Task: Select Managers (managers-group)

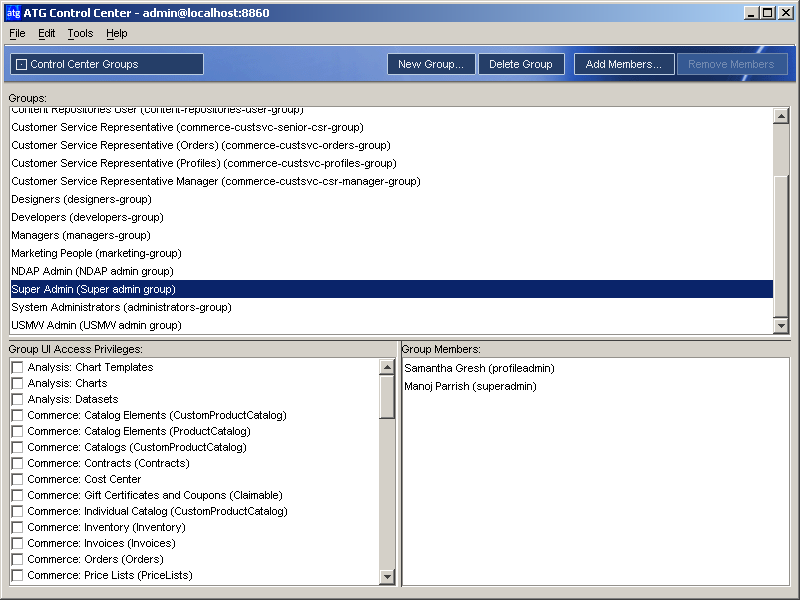Action: pyautogui.click(x=391, y=235)
